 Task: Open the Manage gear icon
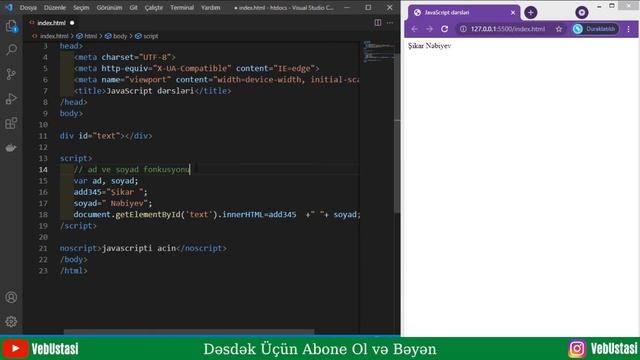[x=11, y=321]
